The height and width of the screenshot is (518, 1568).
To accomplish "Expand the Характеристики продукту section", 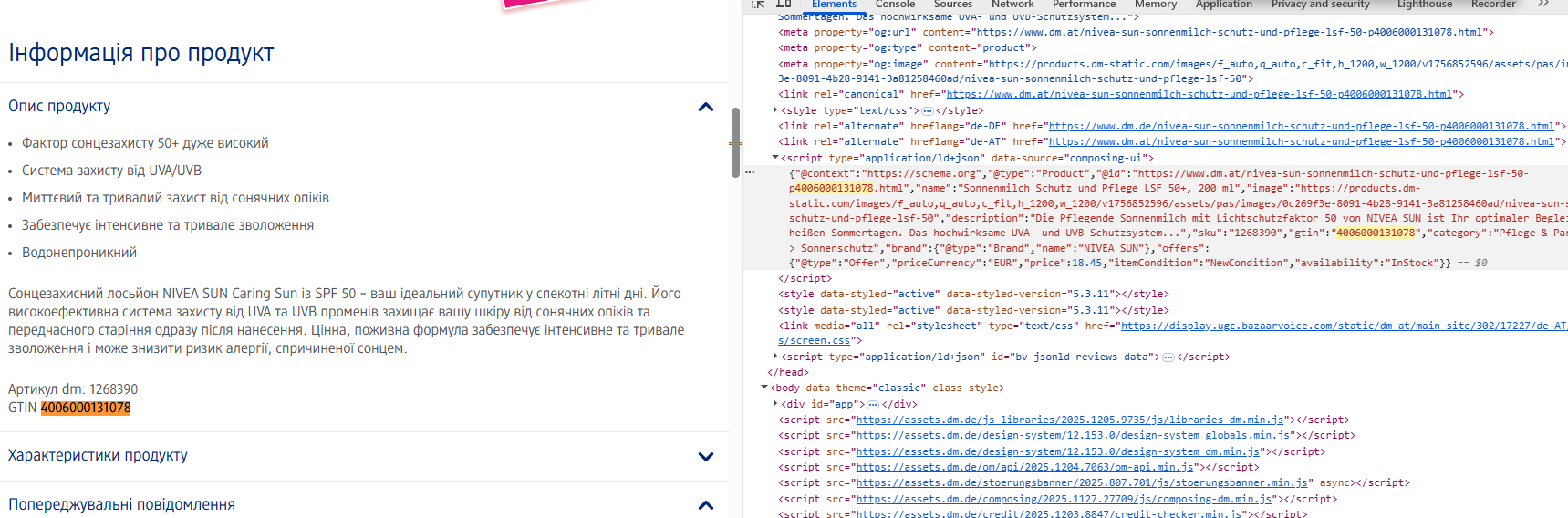I will [705, 456].
